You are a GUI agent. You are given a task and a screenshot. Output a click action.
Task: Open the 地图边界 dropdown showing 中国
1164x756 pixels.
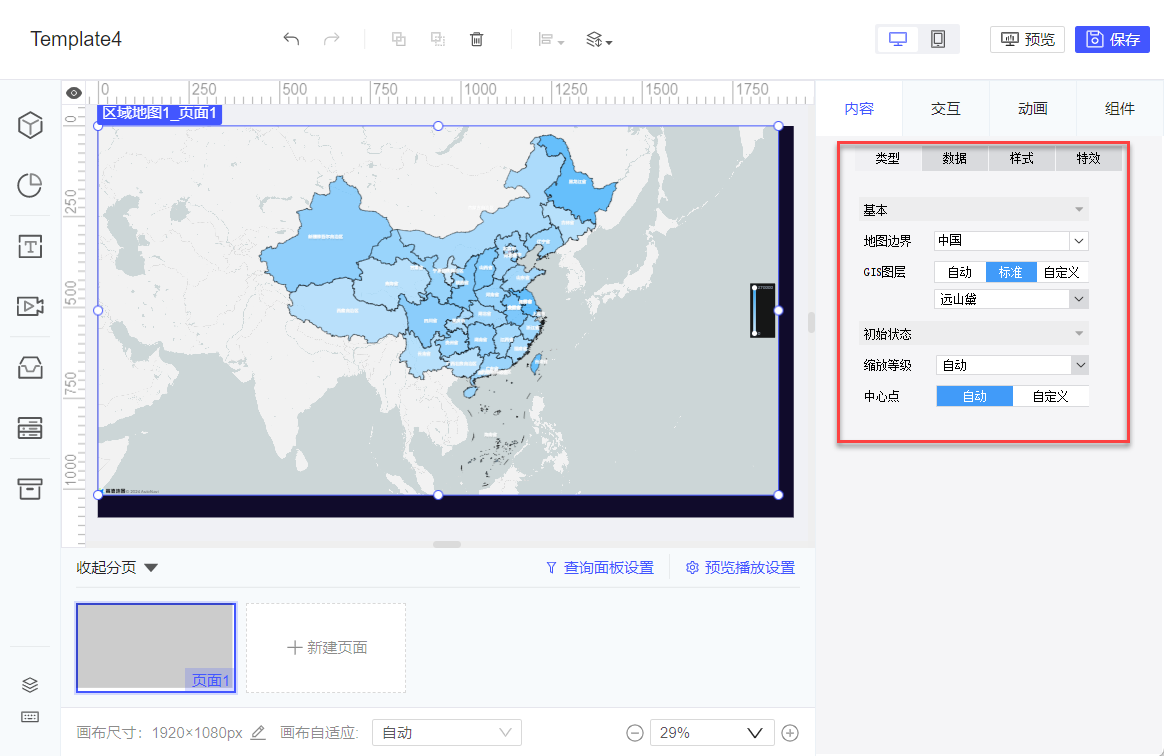[x=1011, y=241]
